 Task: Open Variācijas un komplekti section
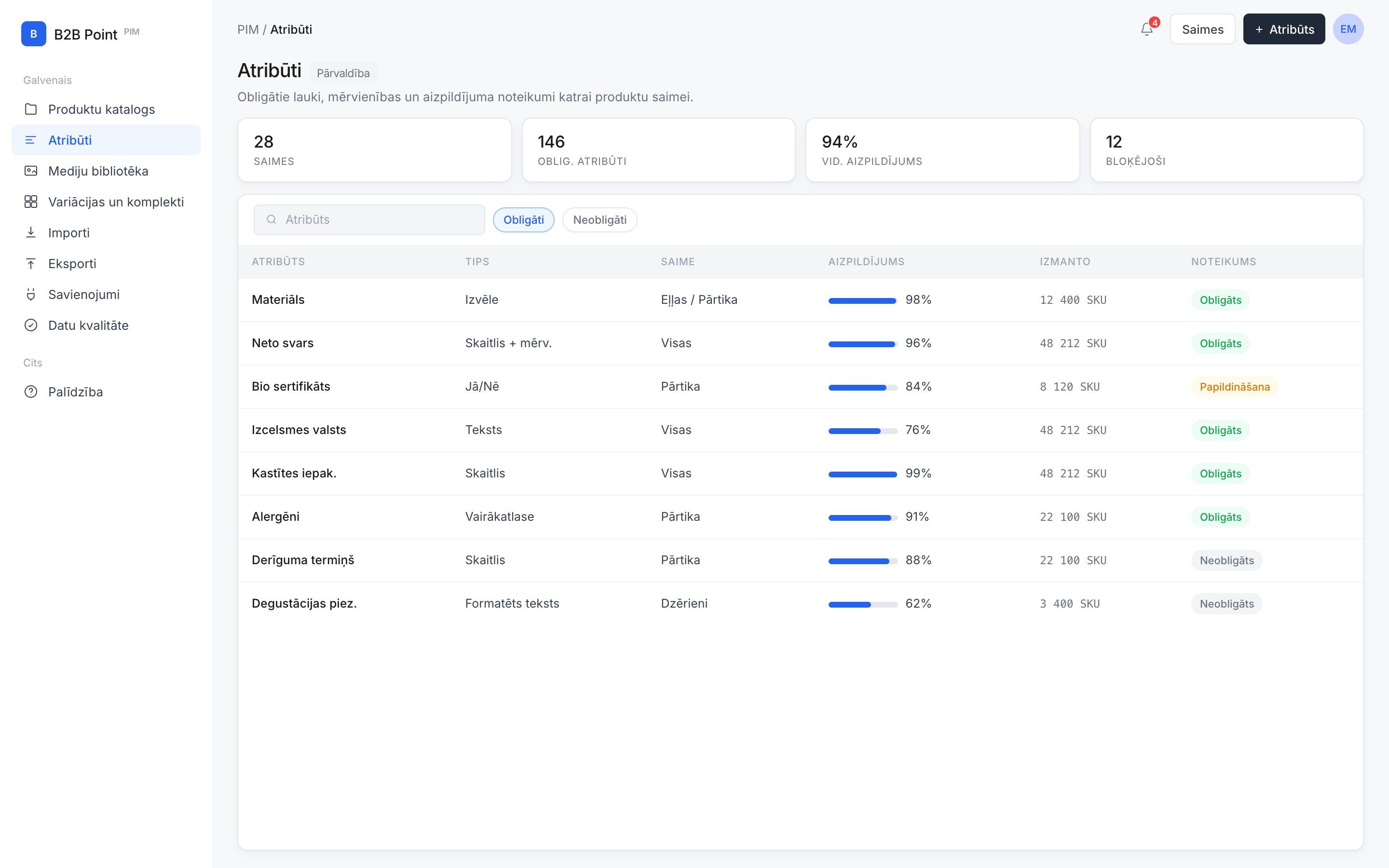click(106, 202)
